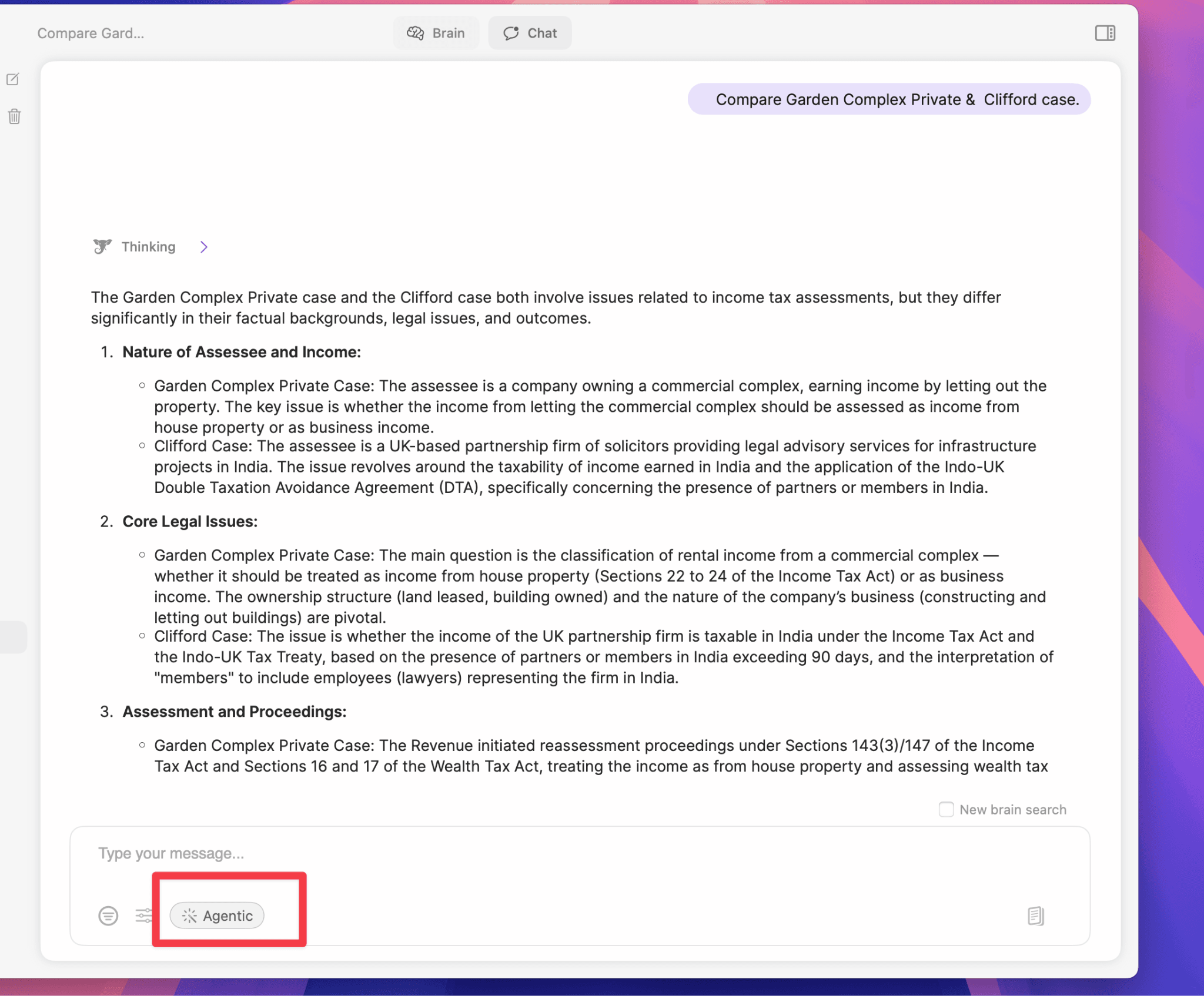Switch to the Chat tab

coord(530,33)
